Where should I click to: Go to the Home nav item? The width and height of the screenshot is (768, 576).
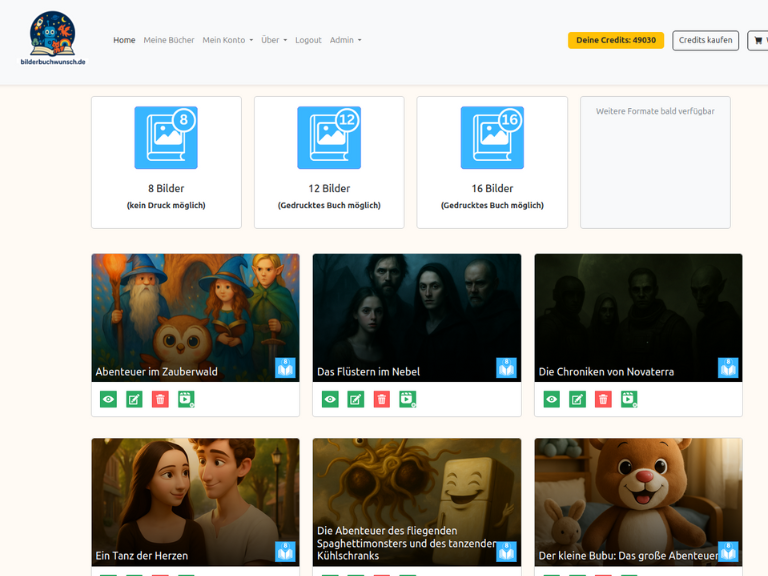tap(124, 40)
